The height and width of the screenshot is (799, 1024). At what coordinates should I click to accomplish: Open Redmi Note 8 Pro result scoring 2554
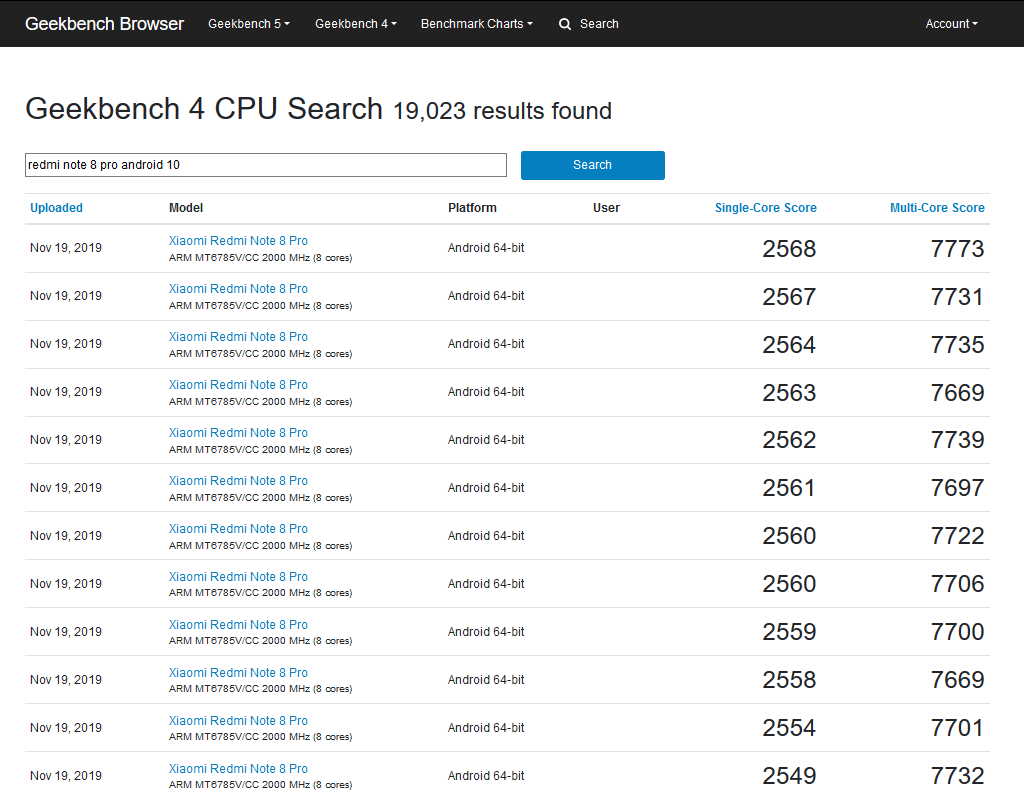pos(238,721)
